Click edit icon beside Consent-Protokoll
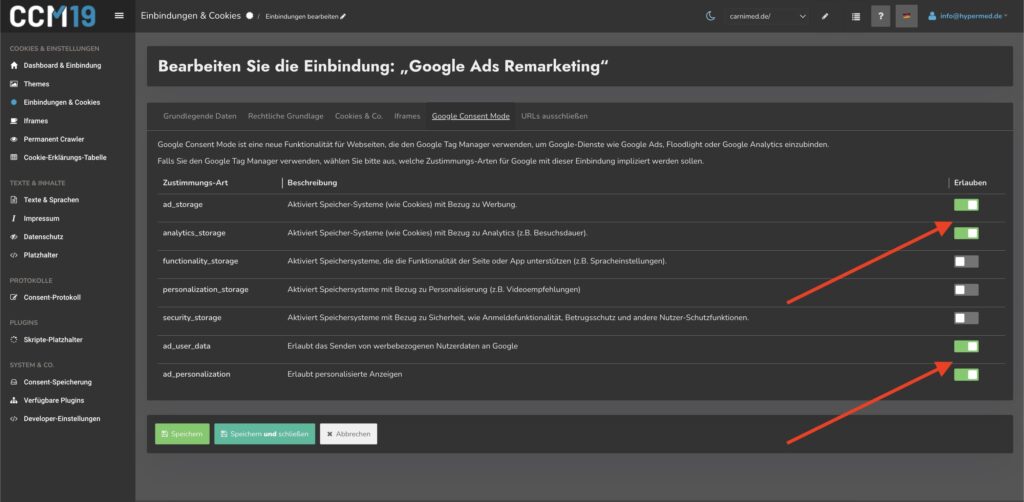Screen dimensions: 1024x502 pyautogui.click(x=14, y=297)
